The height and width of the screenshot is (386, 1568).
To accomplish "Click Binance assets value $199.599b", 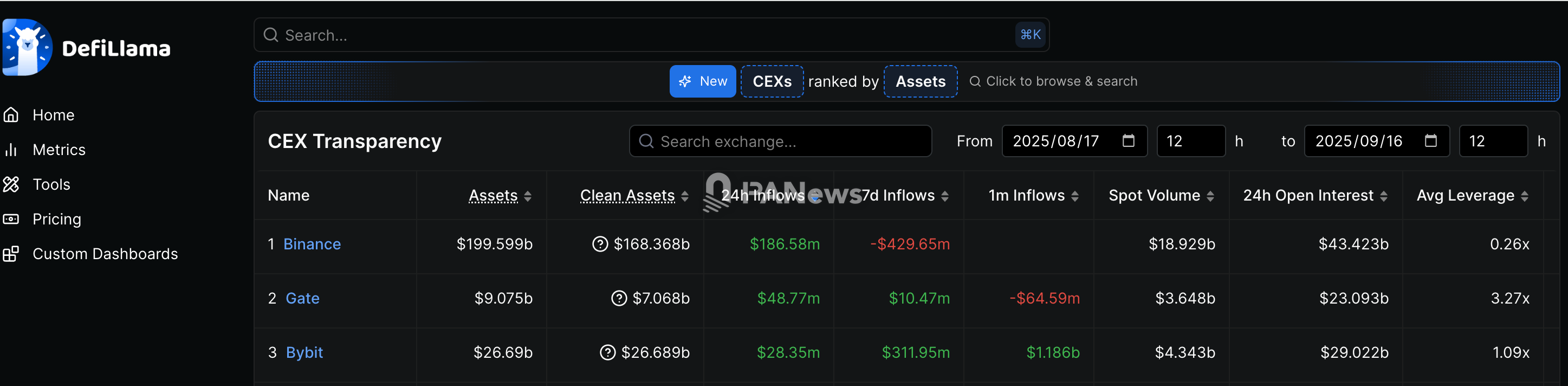I will point(494,244).
